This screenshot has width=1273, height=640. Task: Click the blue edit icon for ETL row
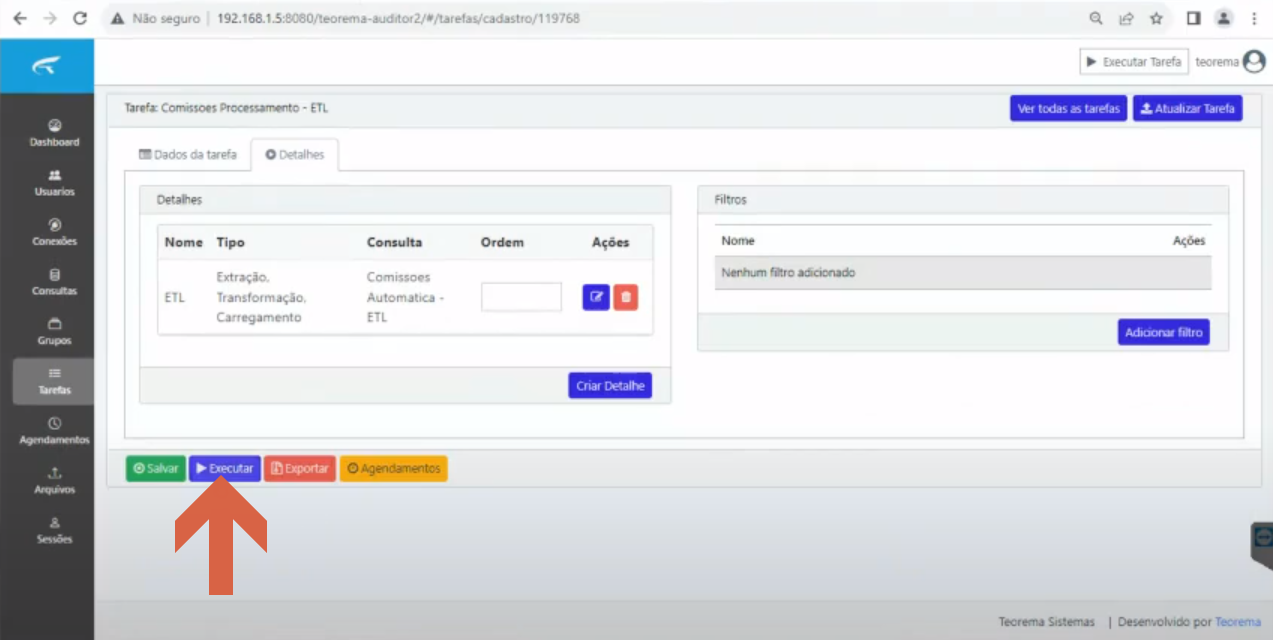click(596, 297)
